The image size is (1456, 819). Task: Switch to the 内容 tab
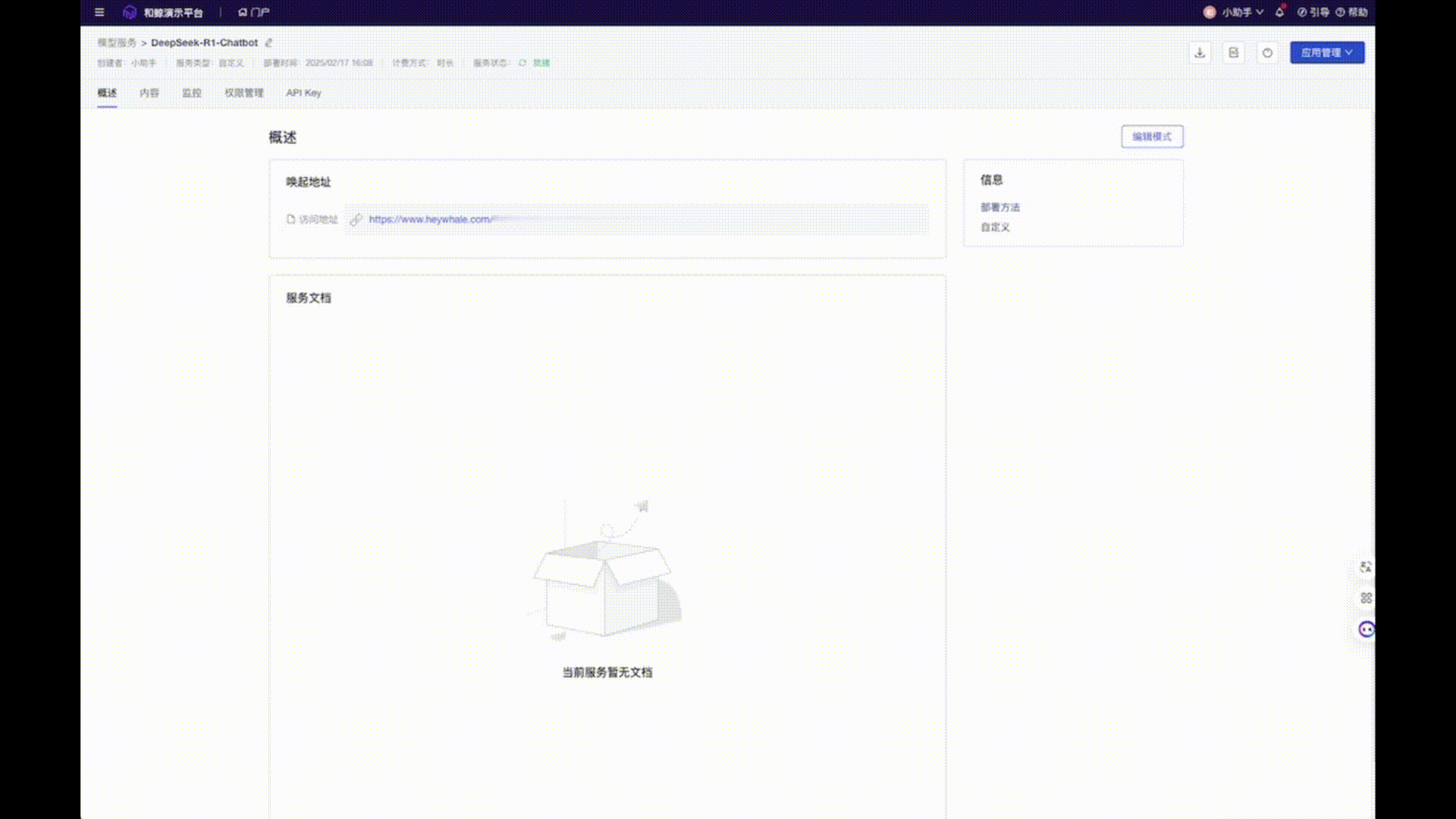tap(149, 93)
